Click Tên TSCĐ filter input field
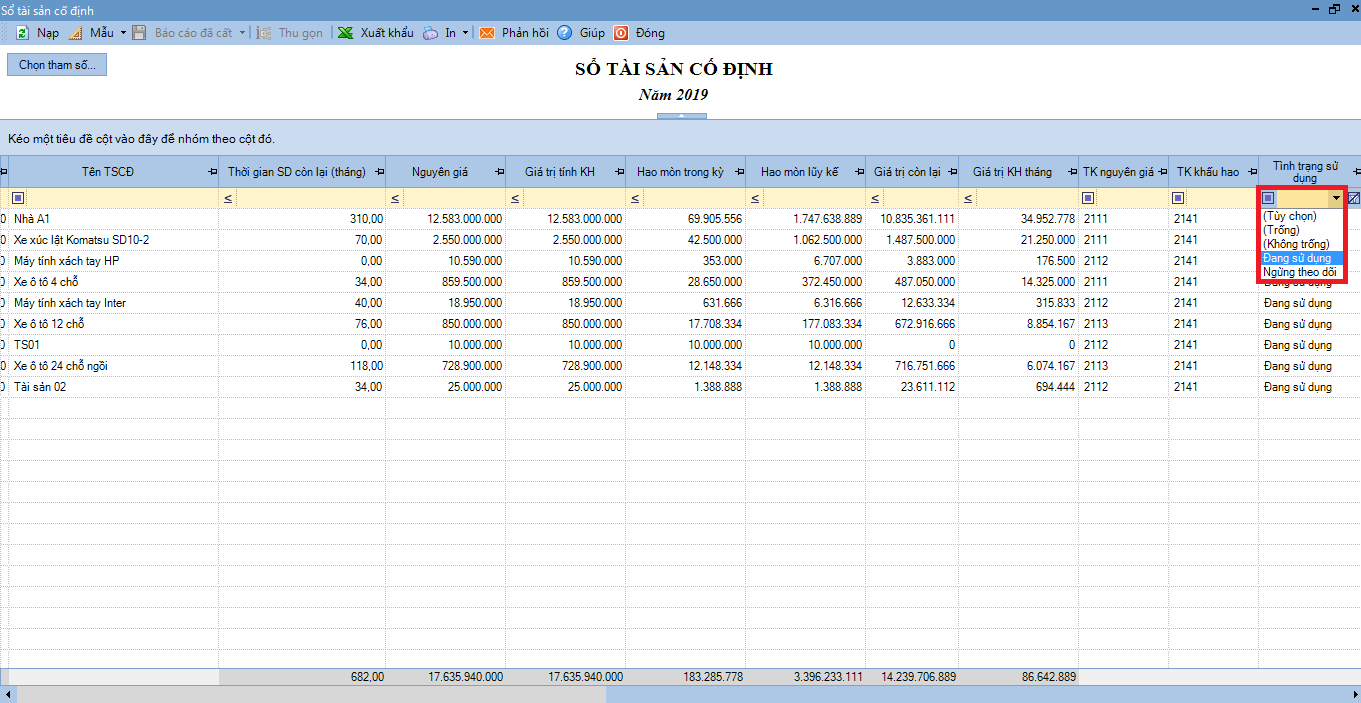1361x703 pixels. pos(122,198)
